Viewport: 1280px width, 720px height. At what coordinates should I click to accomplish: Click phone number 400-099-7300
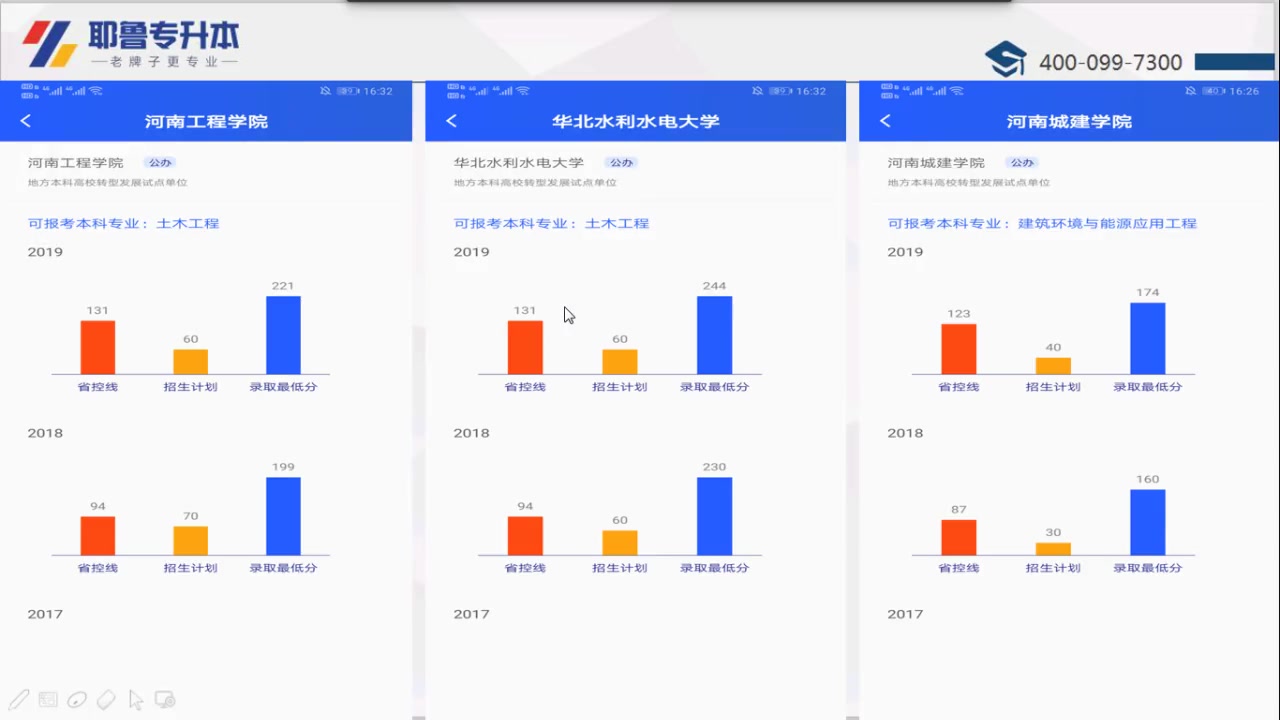(1110, 62)
